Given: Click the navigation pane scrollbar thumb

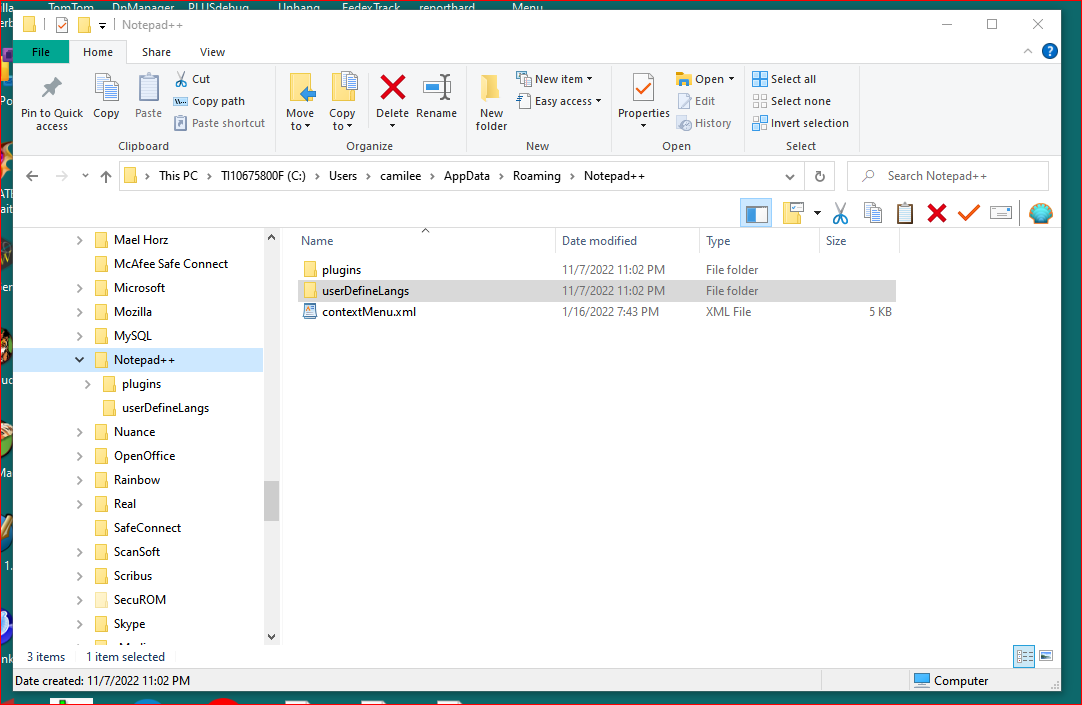Looking at the screenshot, I should click(x=271, y=501).
